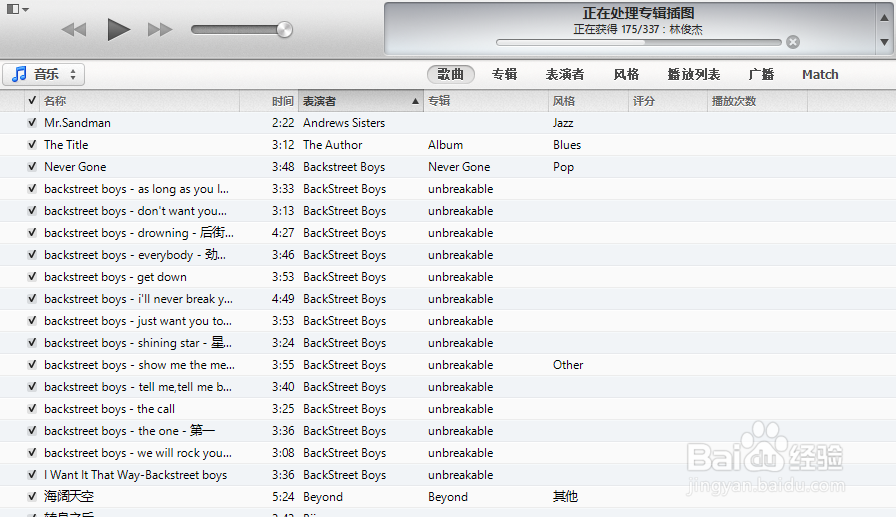This screenshot has height=517, width=896.
Task: Switch to the 广播 tab
Action: click(762, 74)
